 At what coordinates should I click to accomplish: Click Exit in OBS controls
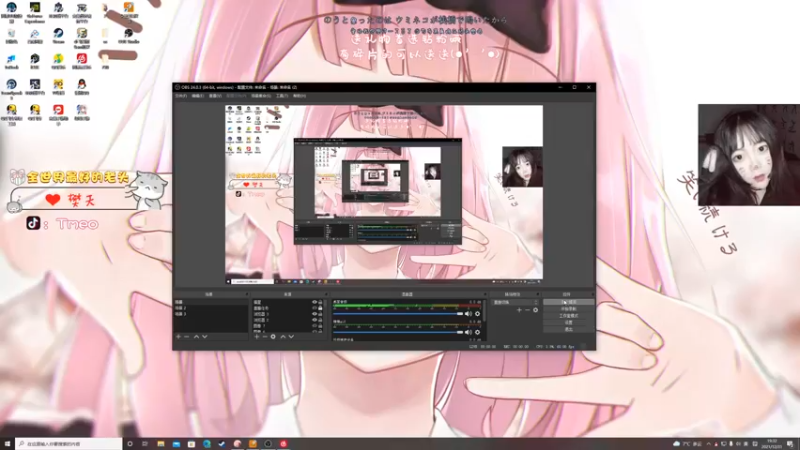pos(568,329)
